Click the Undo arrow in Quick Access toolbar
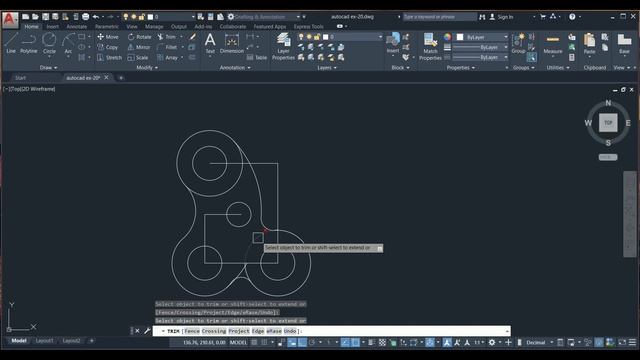Screen dimensions: 640x360 click(x=96, y=17)
